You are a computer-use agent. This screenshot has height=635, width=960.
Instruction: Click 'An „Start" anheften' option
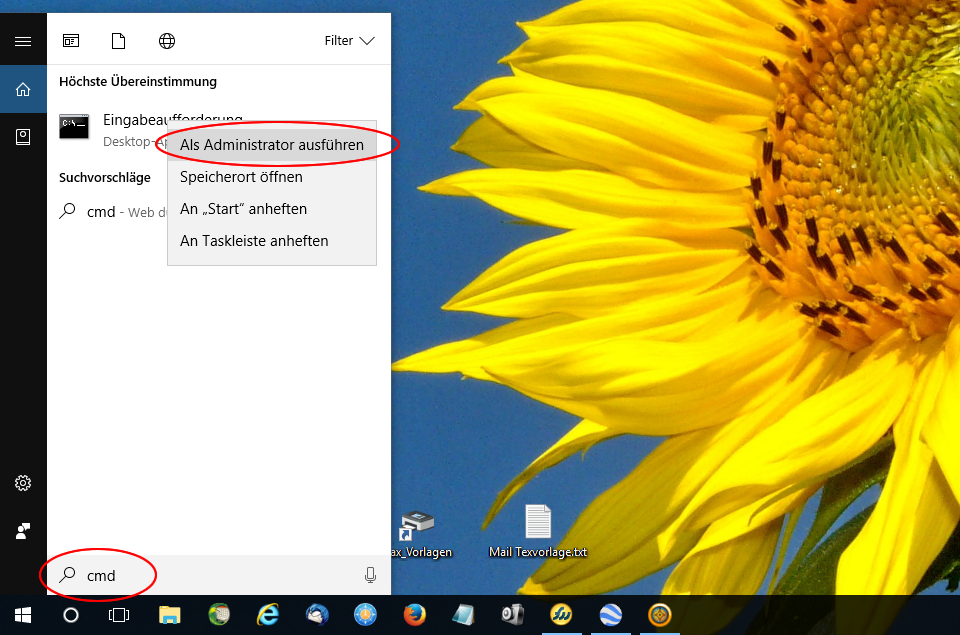pyautogui.click(x=243, y=209)
